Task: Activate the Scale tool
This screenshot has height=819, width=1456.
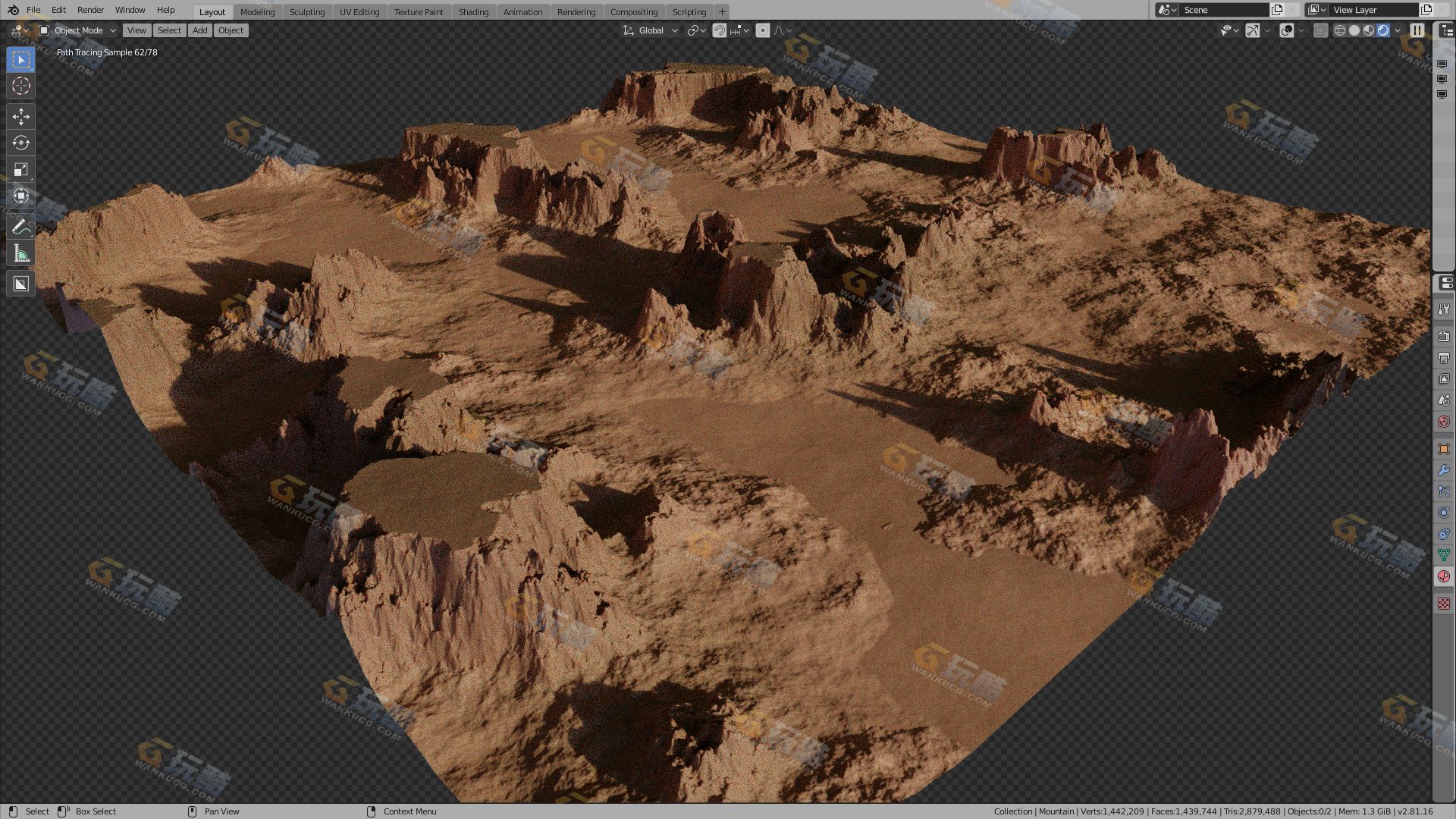Action: (21, 169)
